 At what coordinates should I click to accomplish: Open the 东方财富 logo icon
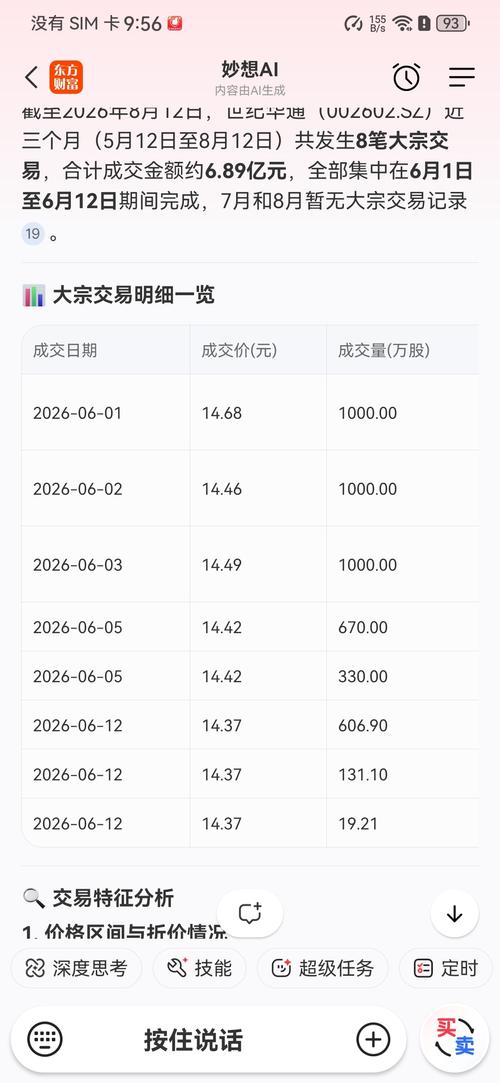66,77
